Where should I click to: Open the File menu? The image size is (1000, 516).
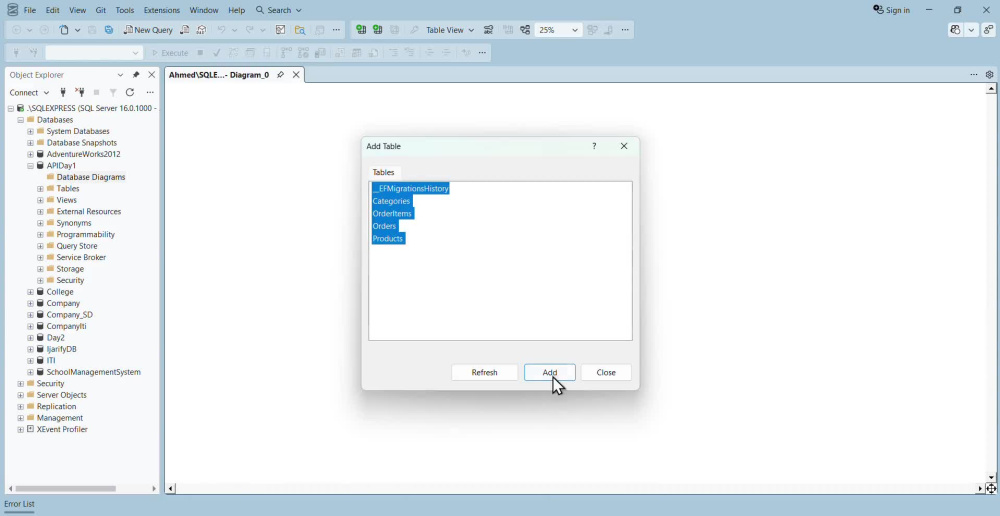tap(30, 10)
